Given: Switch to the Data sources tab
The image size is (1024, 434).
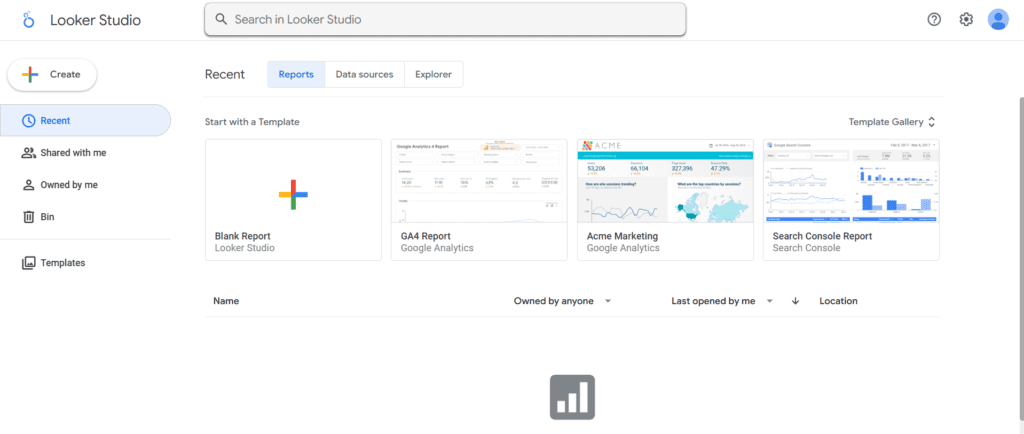Looking at the screenshot, I should click(364, 74).
